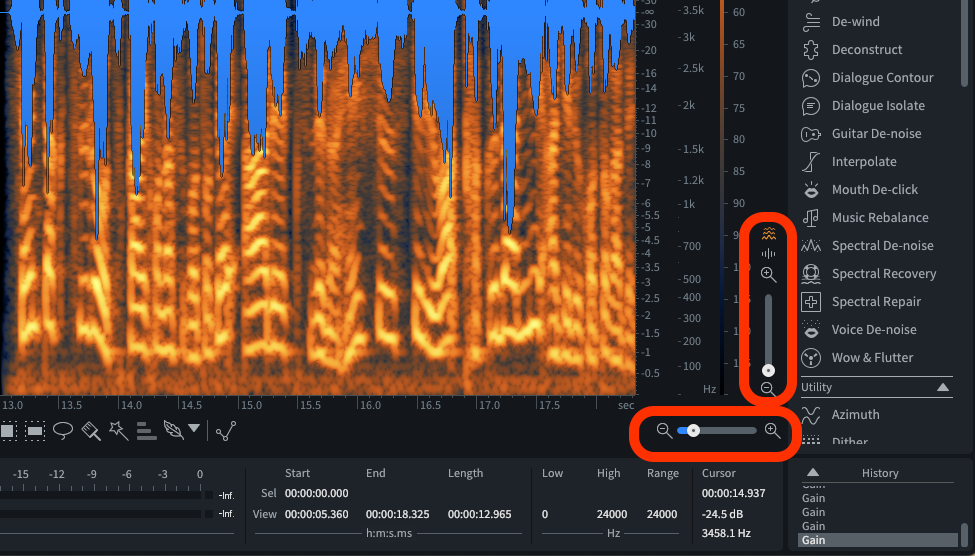Select the Magic Wand tool
The image size is (975, 556).
tap(118, 431)
